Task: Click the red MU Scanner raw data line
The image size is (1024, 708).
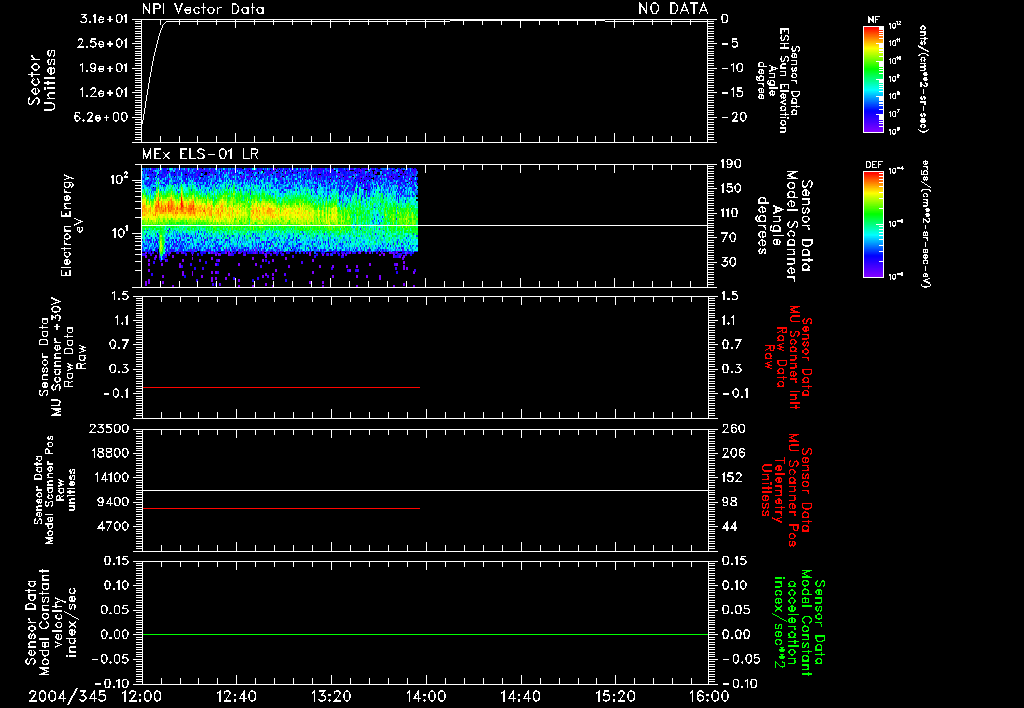Action: point(281,387)
